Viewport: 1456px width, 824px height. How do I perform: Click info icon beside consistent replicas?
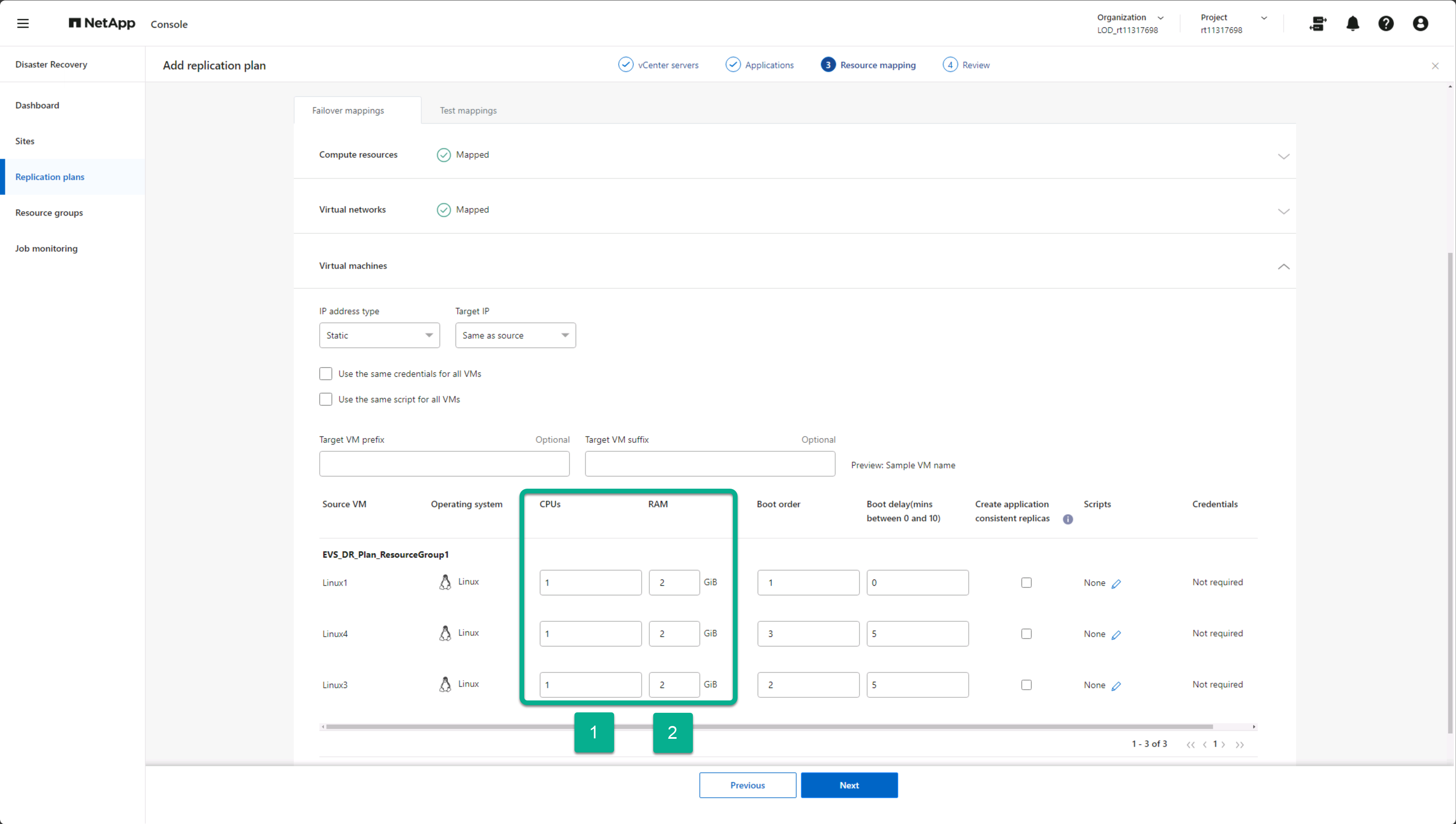point(1067,519)
